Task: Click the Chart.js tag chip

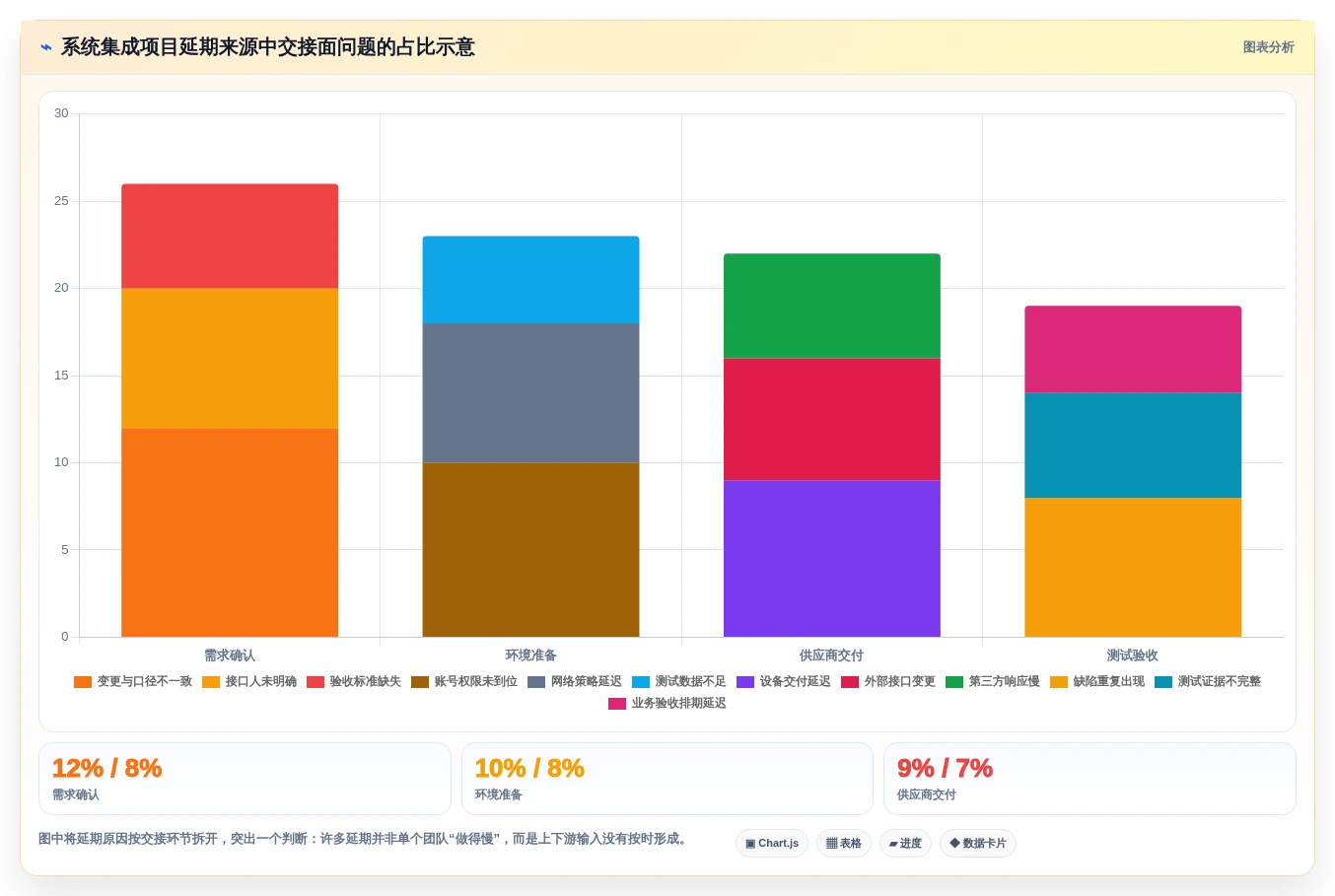Action: click(x=772, y=844)
